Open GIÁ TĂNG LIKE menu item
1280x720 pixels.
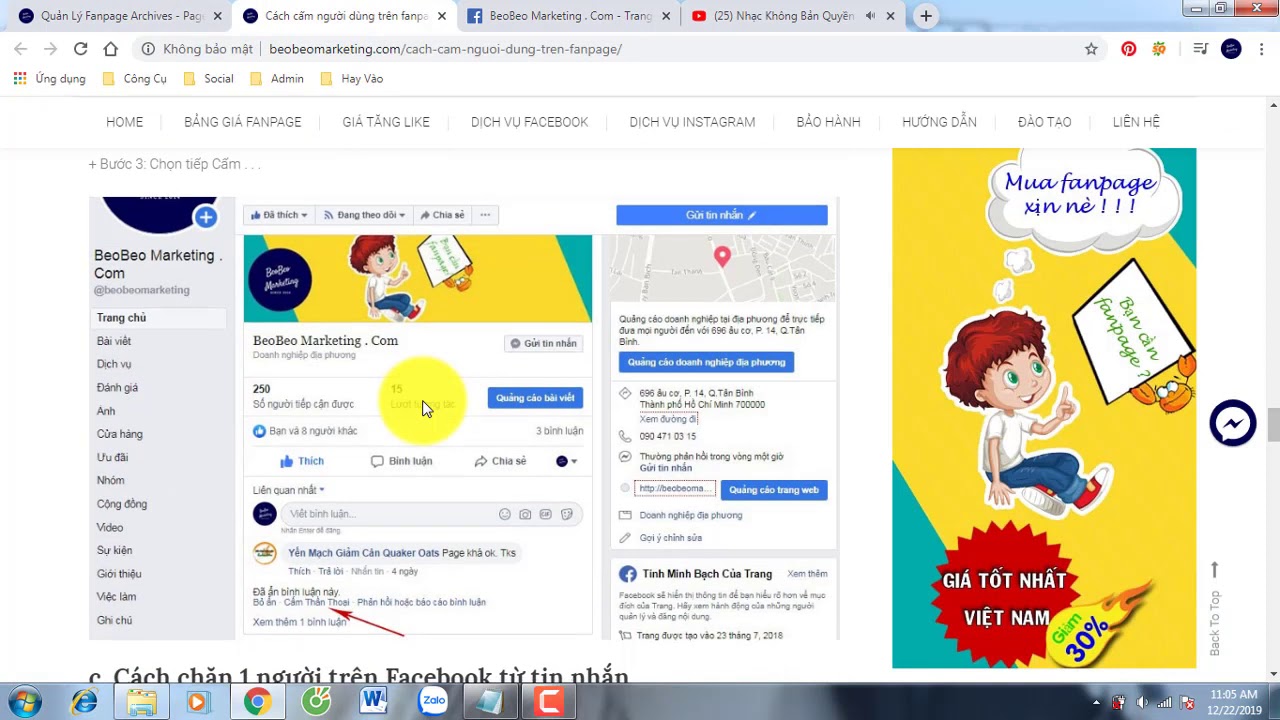pos(386,122)
